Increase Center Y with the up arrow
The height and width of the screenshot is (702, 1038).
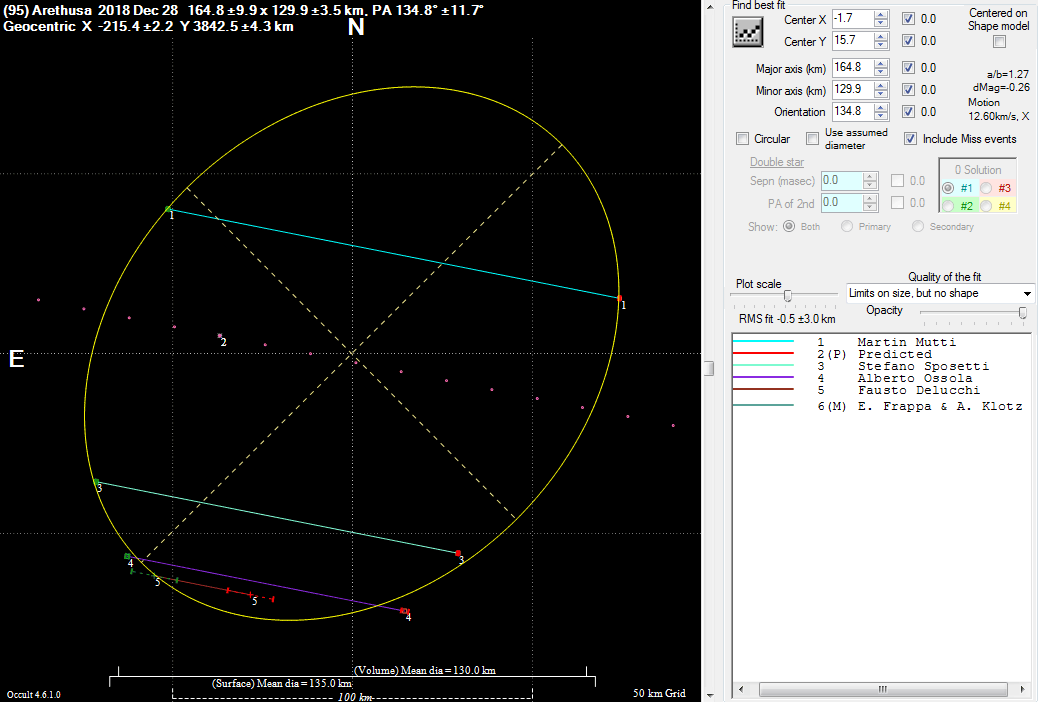point(881,36)
